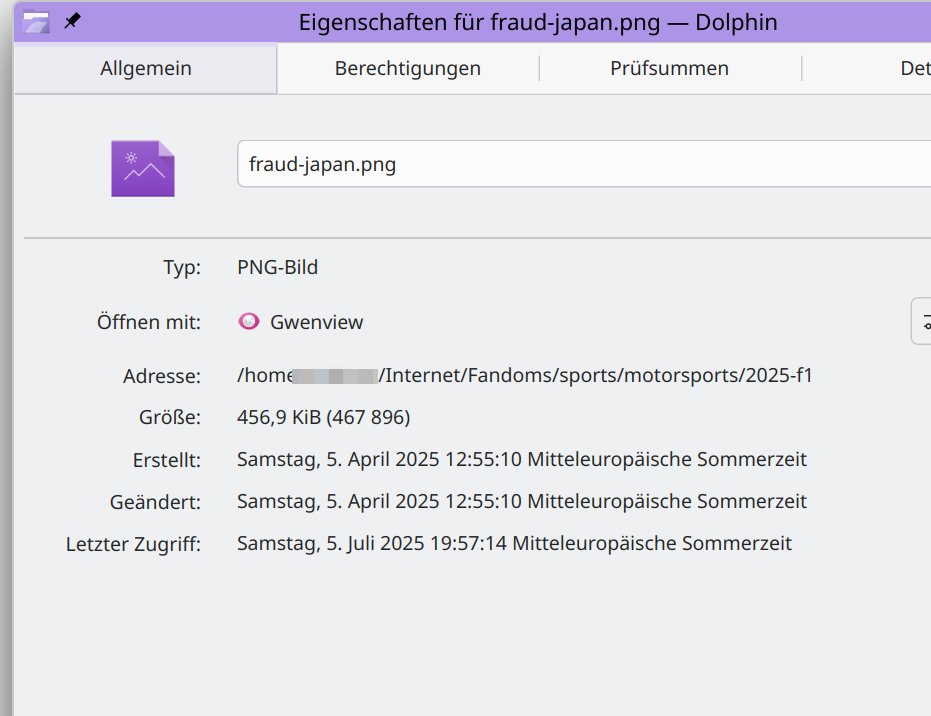Screen dimensions: 931x716
Task: Click the 'Gwenview' open-with label
Action: coord(316,322)
